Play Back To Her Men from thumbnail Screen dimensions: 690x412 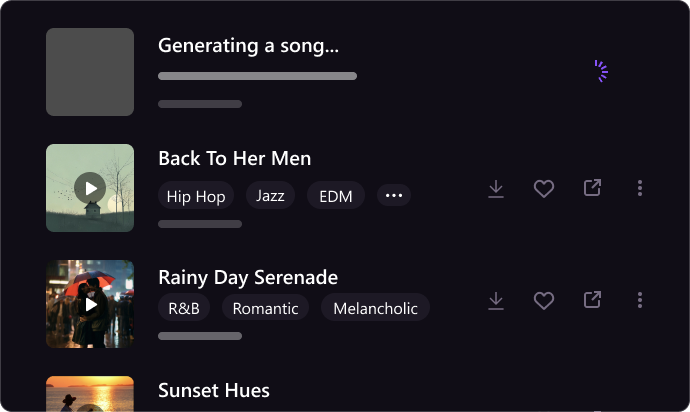(x=90, y=188)
